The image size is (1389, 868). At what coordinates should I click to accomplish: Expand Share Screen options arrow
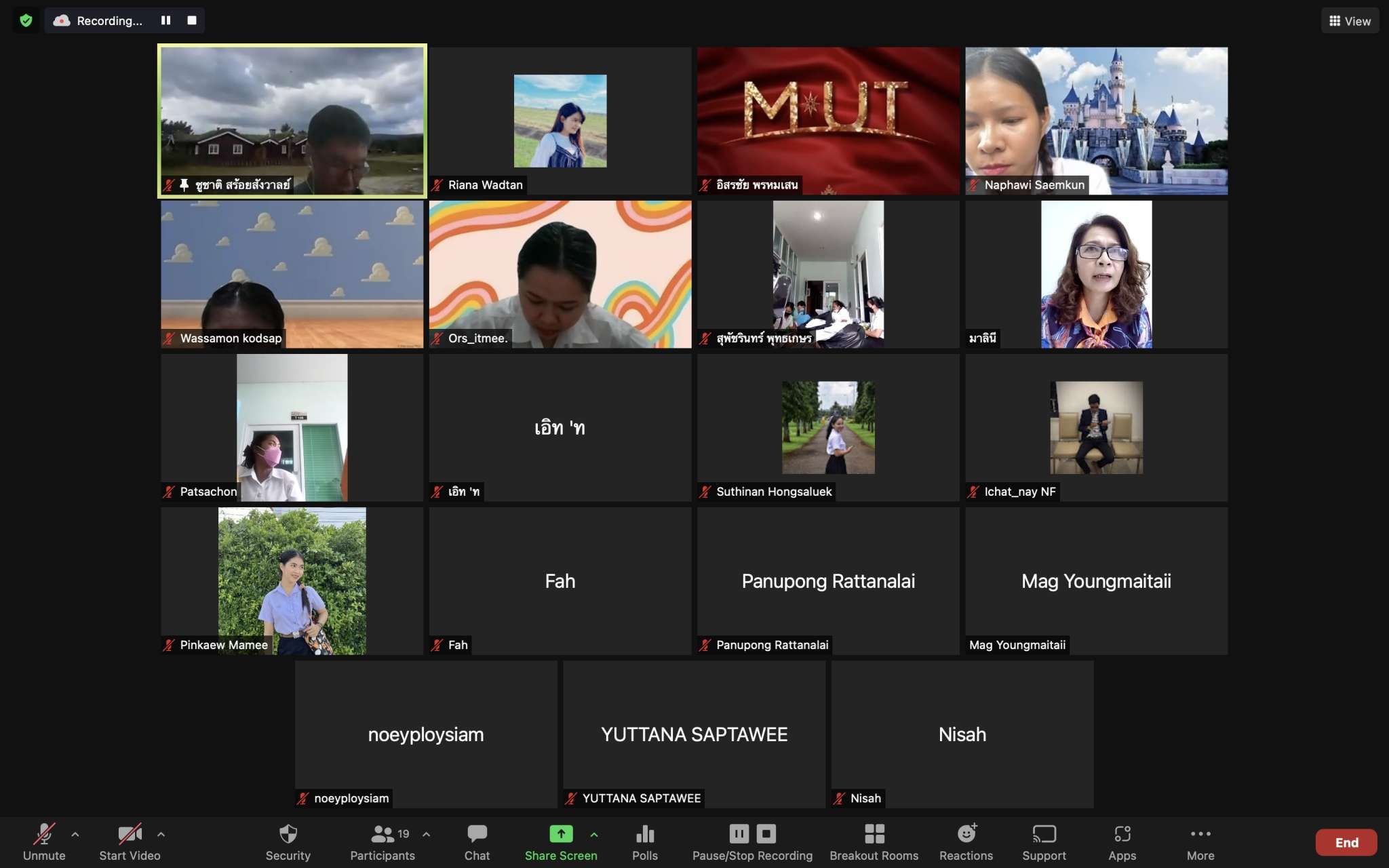tap(594, 834)
